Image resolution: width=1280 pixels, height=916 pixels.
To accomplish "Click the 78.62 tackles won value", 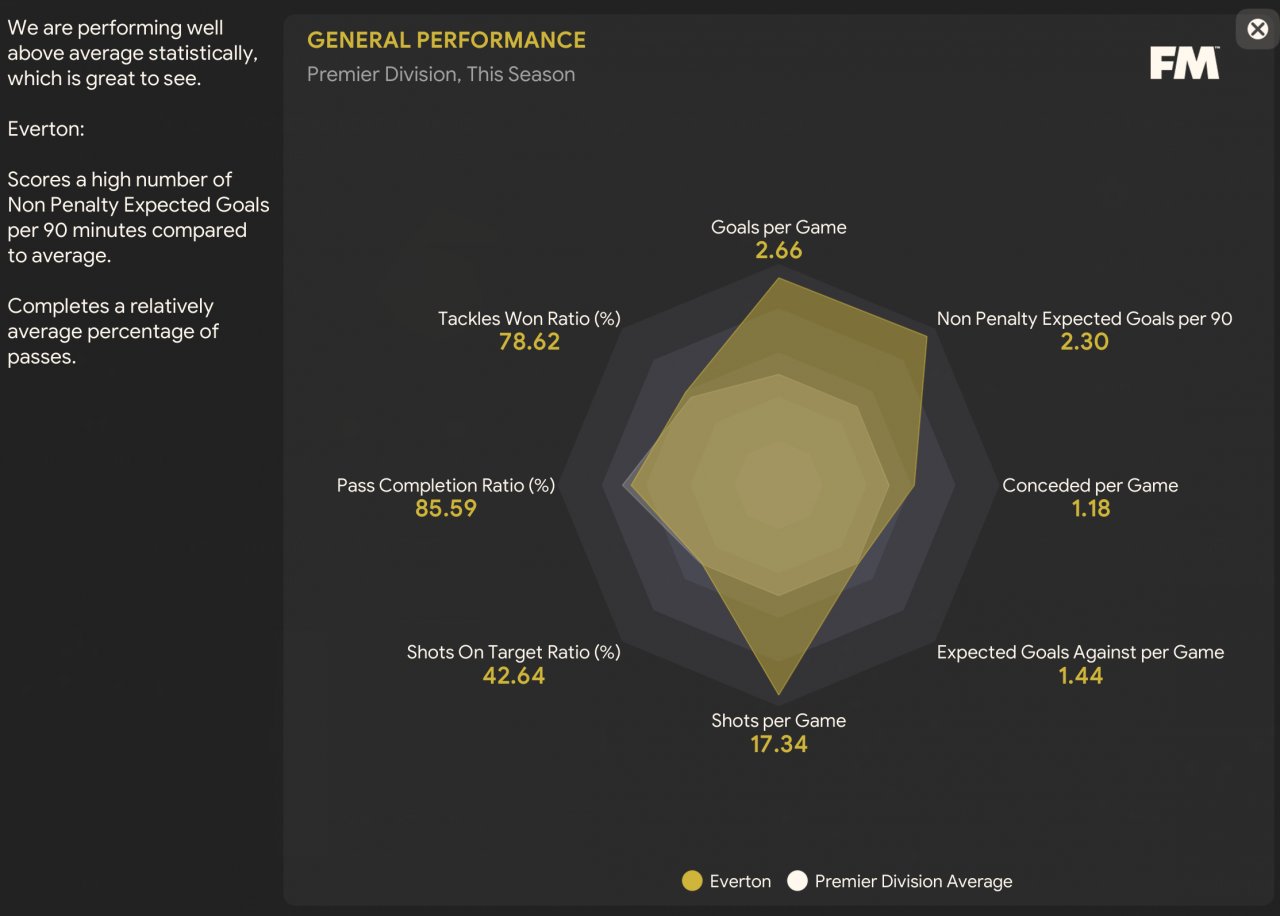I will 529,342.
